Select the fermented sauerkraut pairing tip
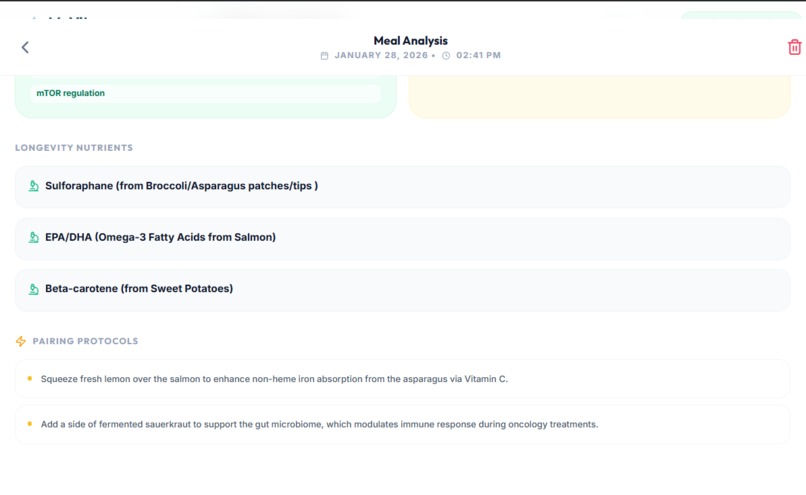 (x=402, y=424)
